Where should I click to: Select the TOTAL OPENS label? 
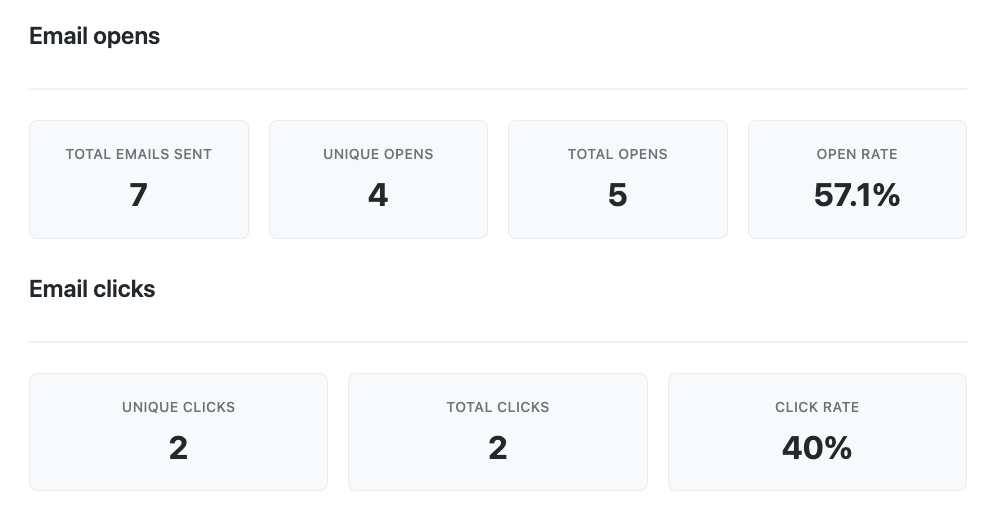point(617,154)
